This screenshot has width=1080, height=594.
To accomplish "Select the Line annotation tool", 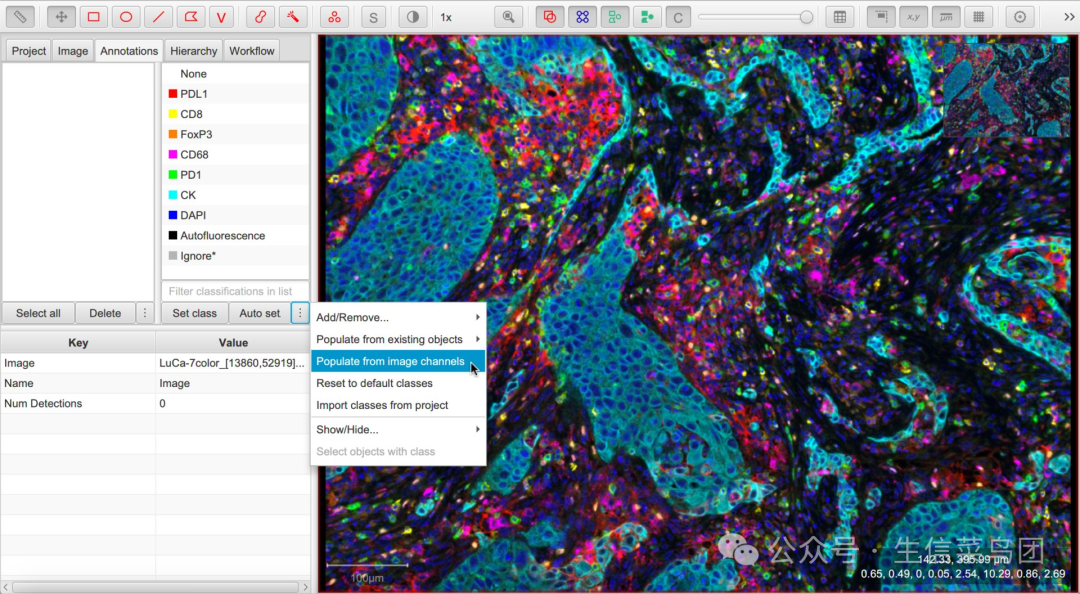I will tap(158, 17).
